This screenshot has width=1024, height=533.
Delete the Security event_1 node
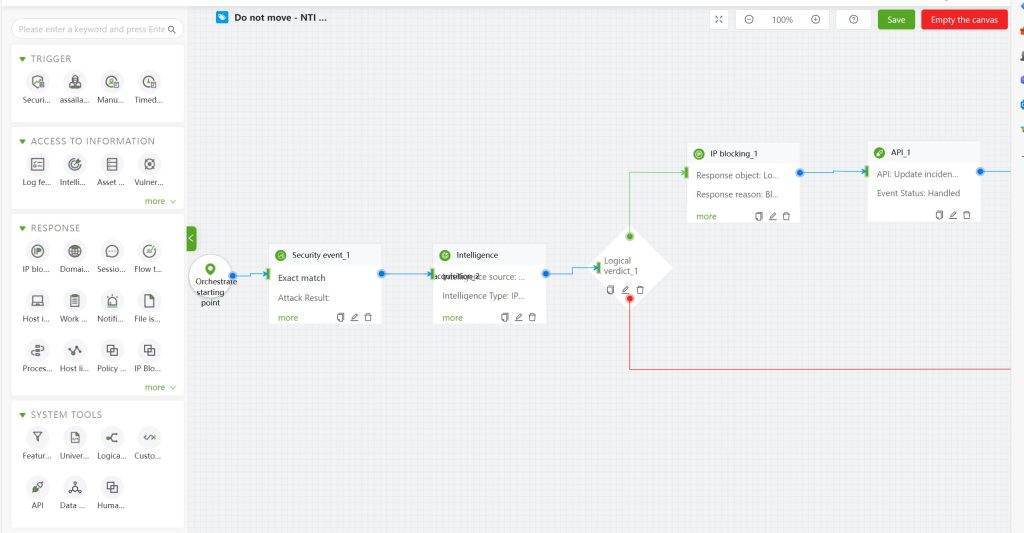click(368, 317)
